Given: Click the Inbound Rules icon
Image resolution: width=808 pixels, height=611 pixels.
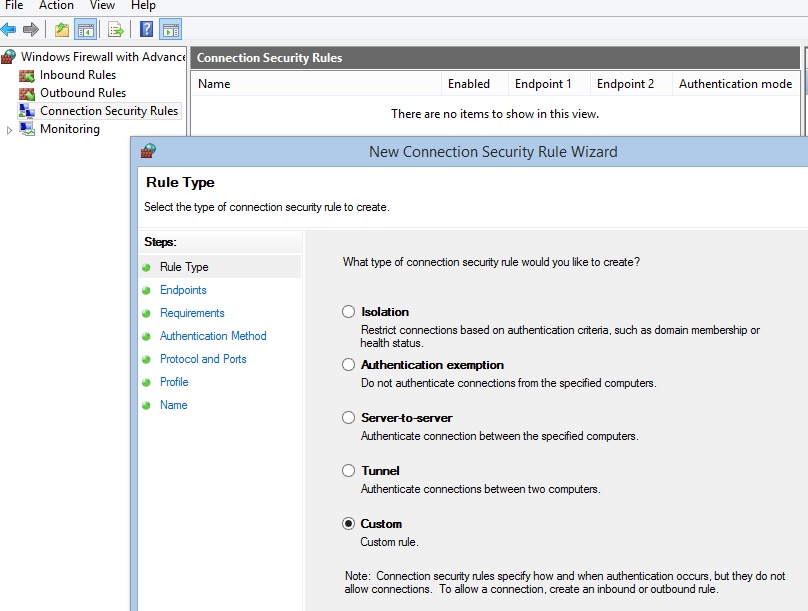Looking at the screenshot, I should tap(27, 75).
